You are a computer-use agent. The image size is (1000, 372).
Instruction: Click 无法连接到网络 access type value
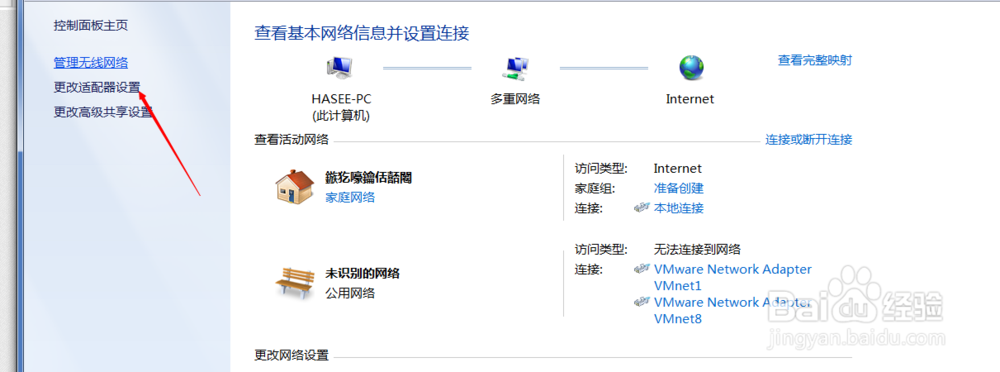[697, 249]
